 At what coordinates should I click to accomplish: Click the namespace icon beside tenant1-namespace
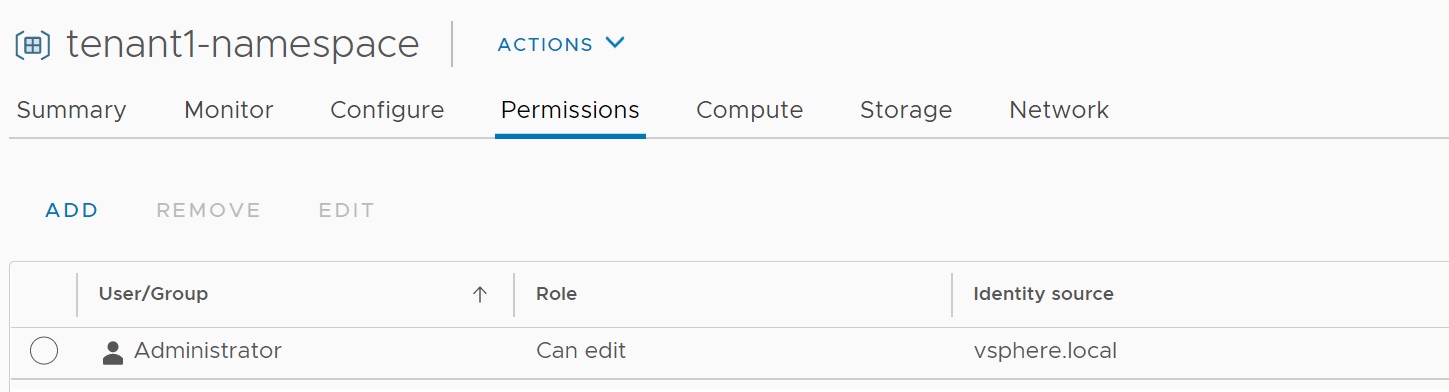[33, 45]
